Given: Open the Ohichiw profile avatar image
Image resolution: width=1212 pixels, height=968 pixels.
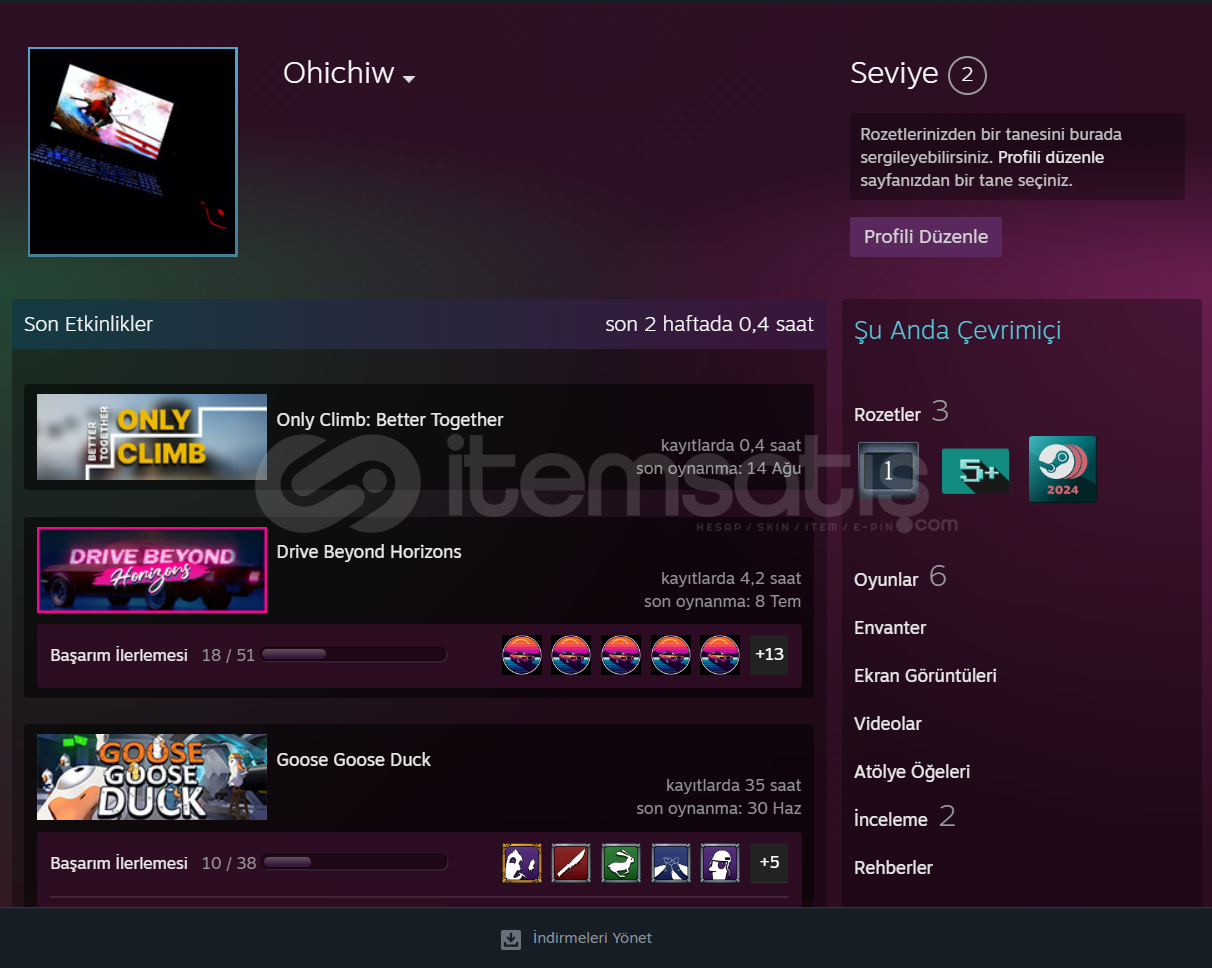Looking at the screenshot, I should point(133,152).
